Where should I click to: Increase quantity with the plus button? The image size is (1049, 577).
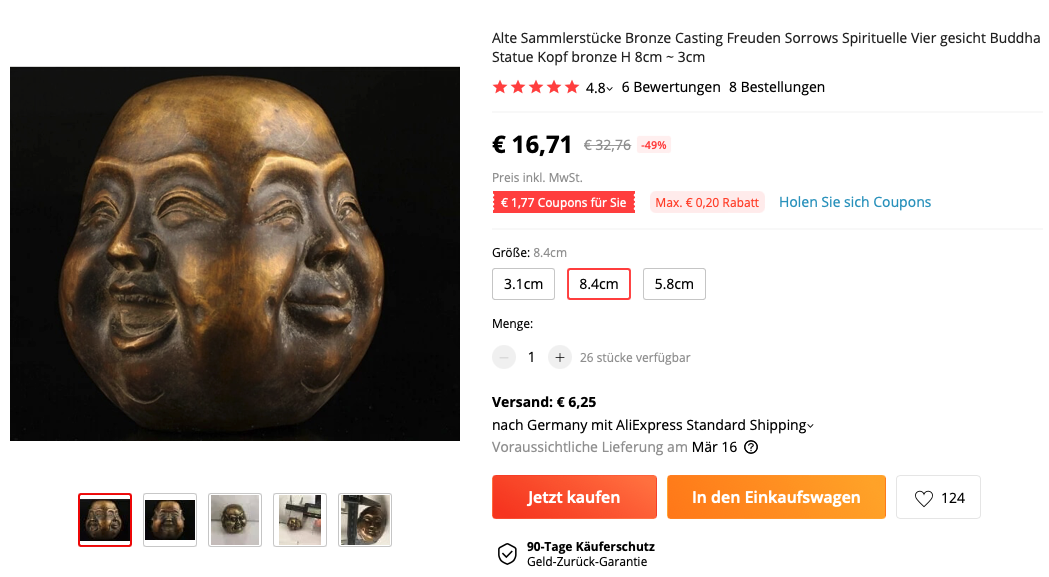[559, 357]
